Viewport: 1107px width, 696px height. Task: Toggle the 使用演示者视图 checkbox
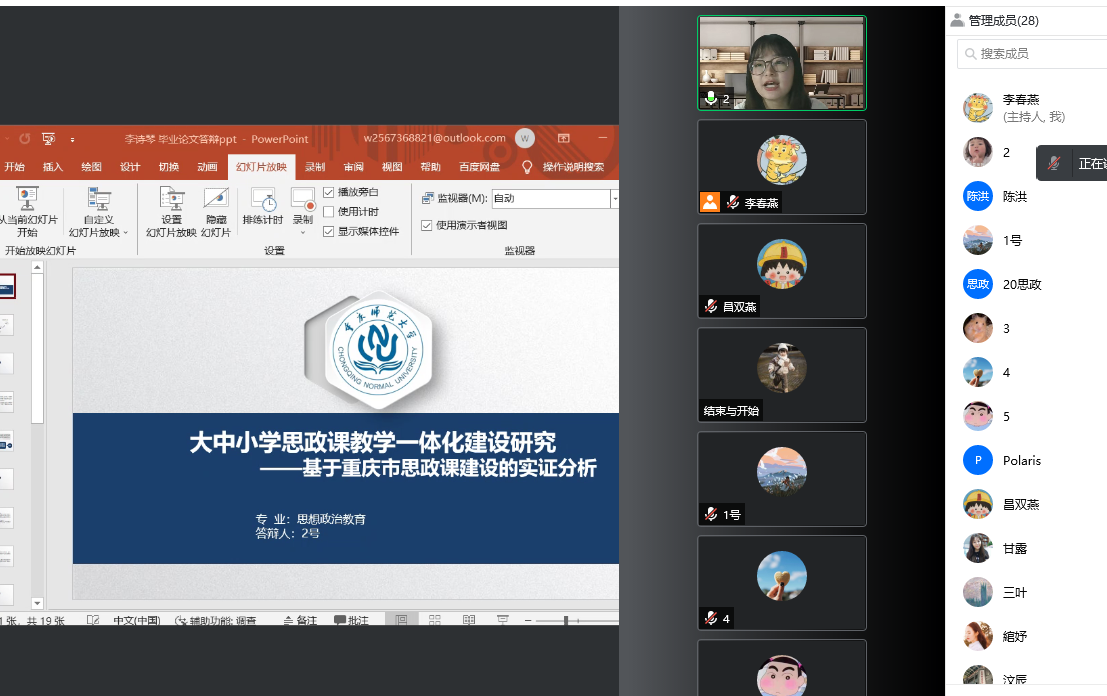coord(427,225)
